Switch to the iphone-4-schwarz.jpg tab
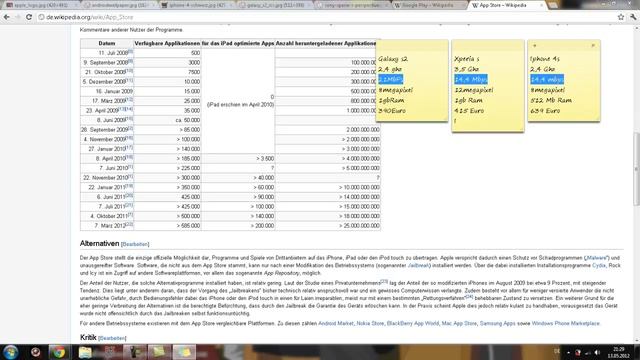The height and width of the screenshot is (360, 640). (x=197, y=5)
